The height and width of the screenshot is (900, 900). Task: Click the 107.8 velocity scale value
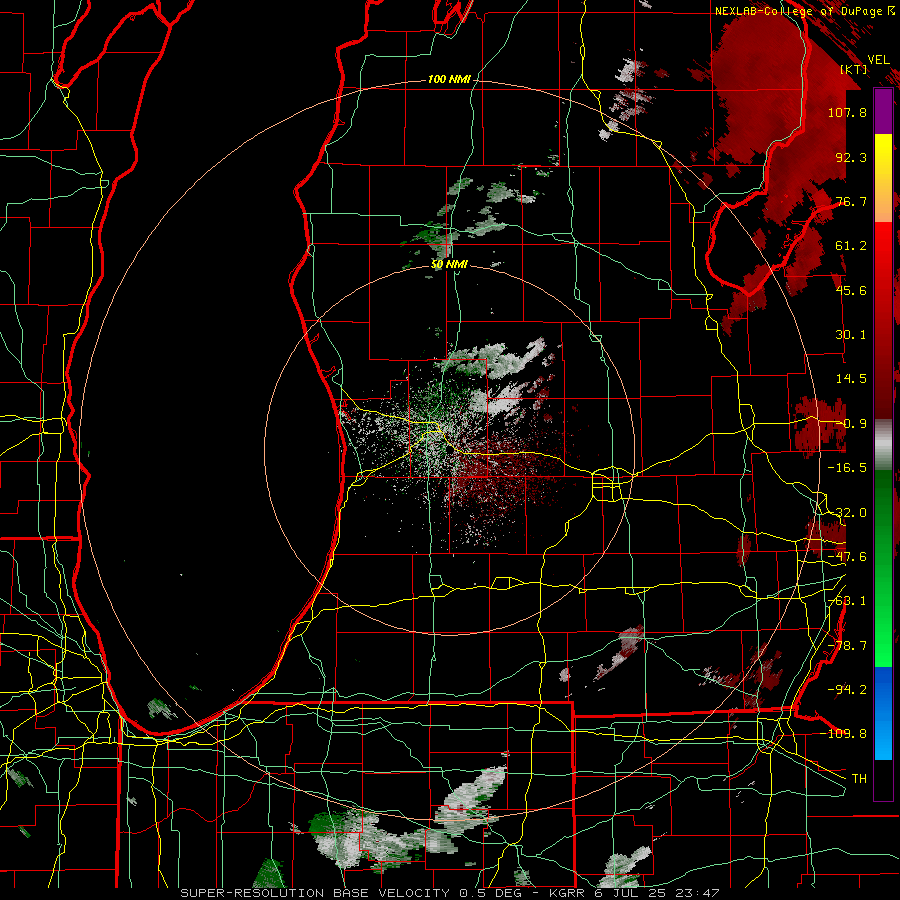coord(847,112)
